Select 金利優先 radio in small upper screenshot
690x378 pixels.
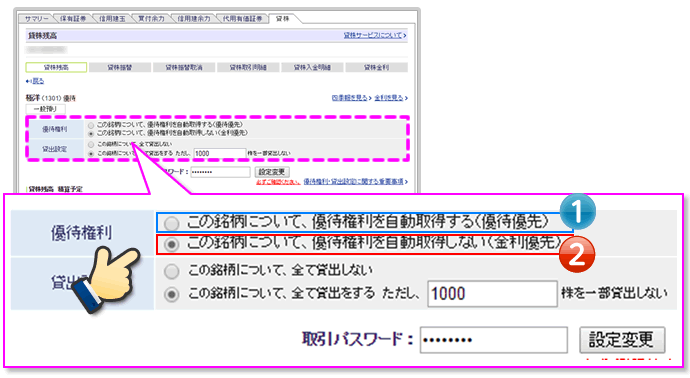[91, 133]
